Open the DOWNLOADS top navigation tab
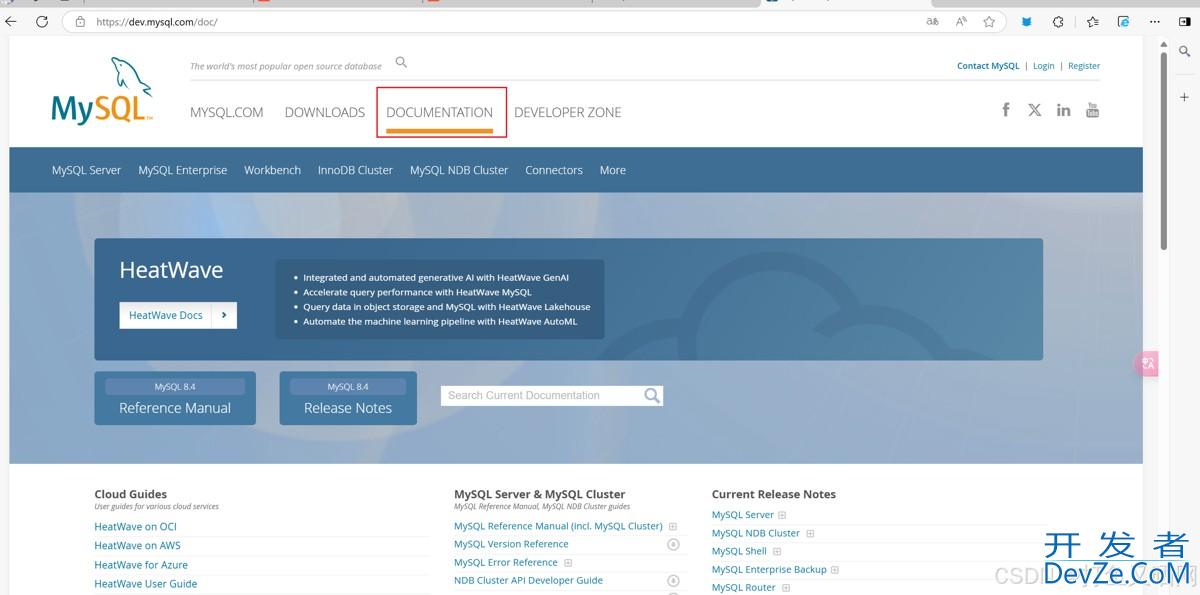The height and width of the screenshot is (595, 1200). point(324,113)
